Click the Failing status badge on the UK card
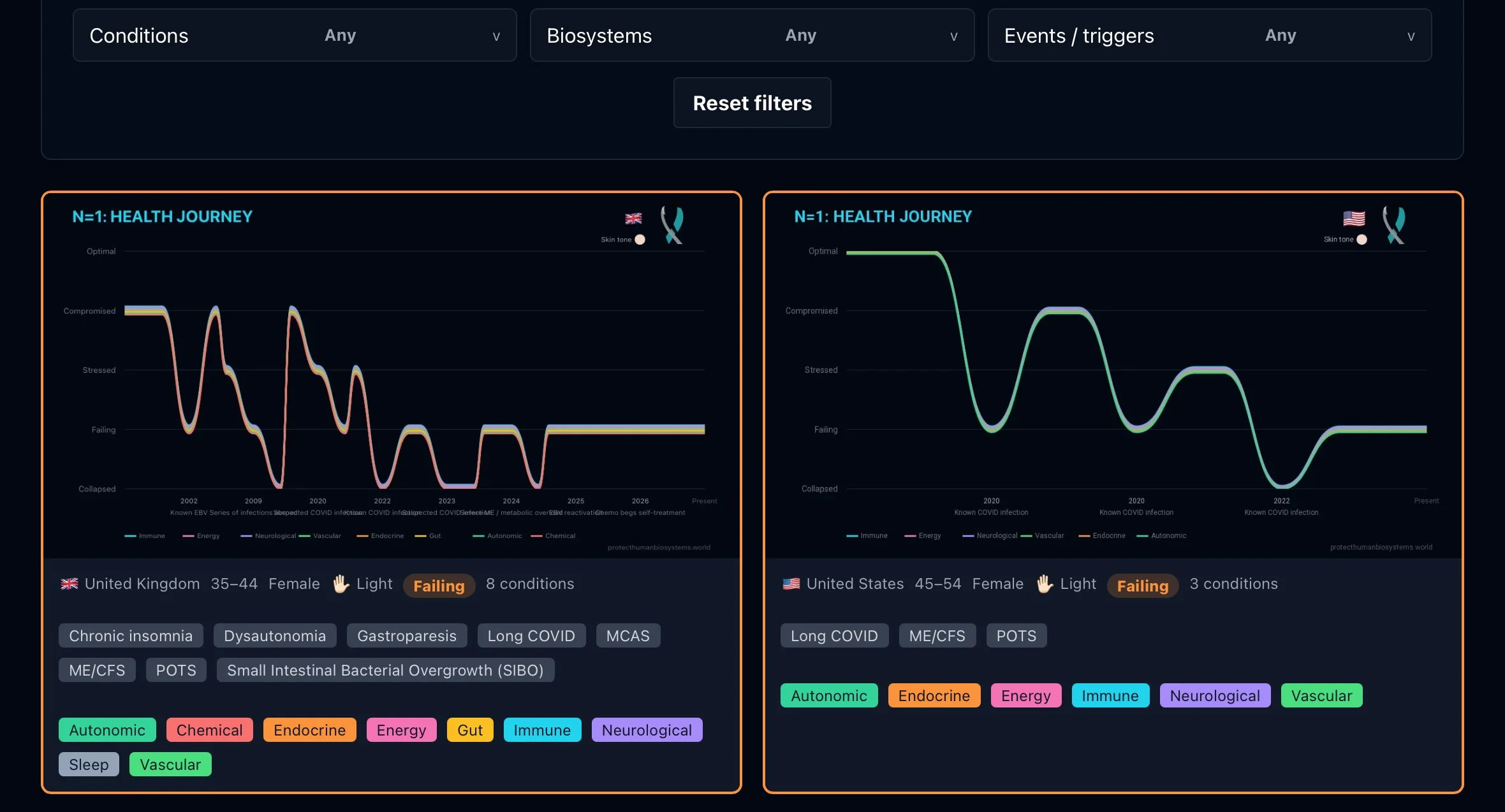The height and width of the screenshot is (812, 1505). pyautogui.click(x=439, y=586)
